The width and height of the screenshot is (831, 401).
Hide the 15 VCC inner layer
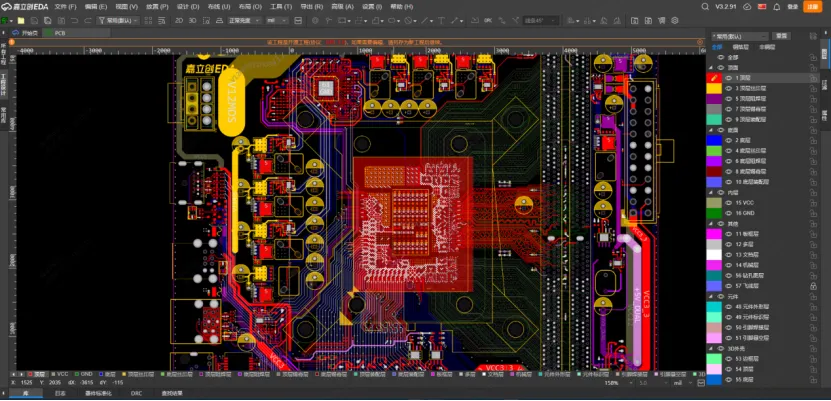click(x=729, y=203)
